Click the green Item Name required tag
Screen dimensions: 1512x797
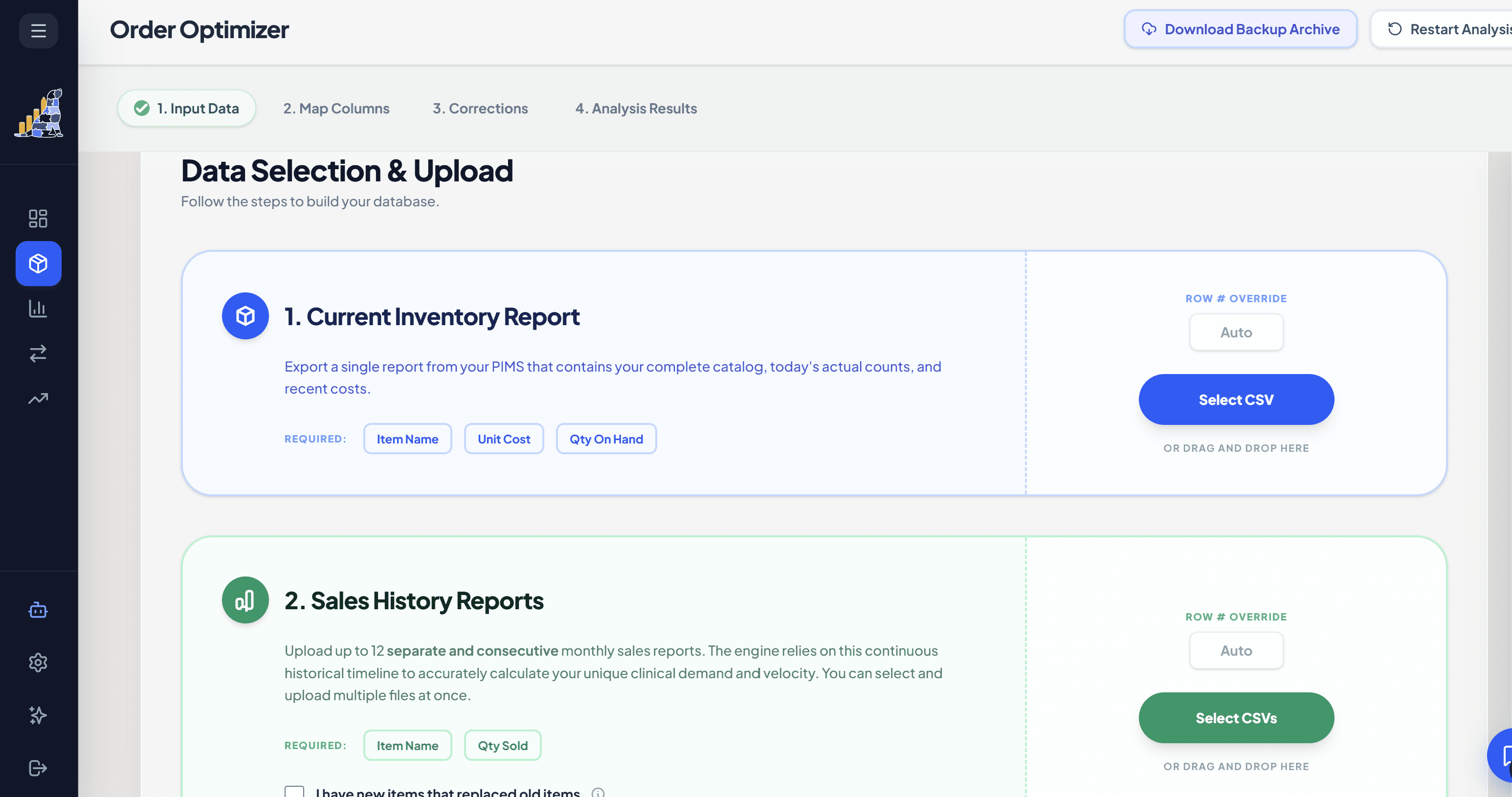[x=407, y=745]
